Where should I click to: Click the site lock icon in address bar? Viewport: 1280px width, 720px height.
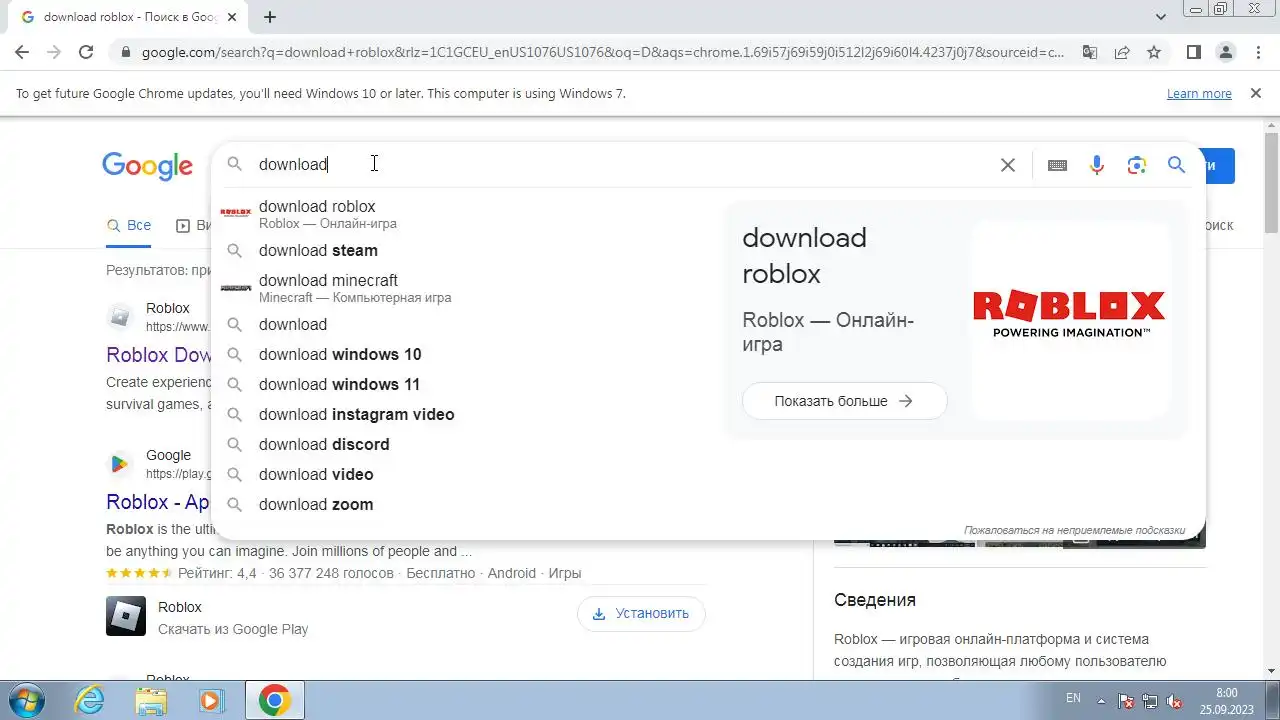click(x=125, y=52)
